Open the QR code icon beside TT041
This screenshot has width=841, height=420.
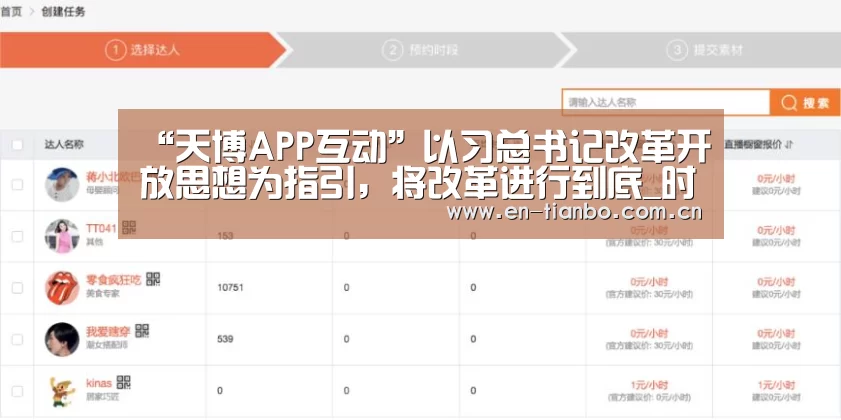click(129, 227)
